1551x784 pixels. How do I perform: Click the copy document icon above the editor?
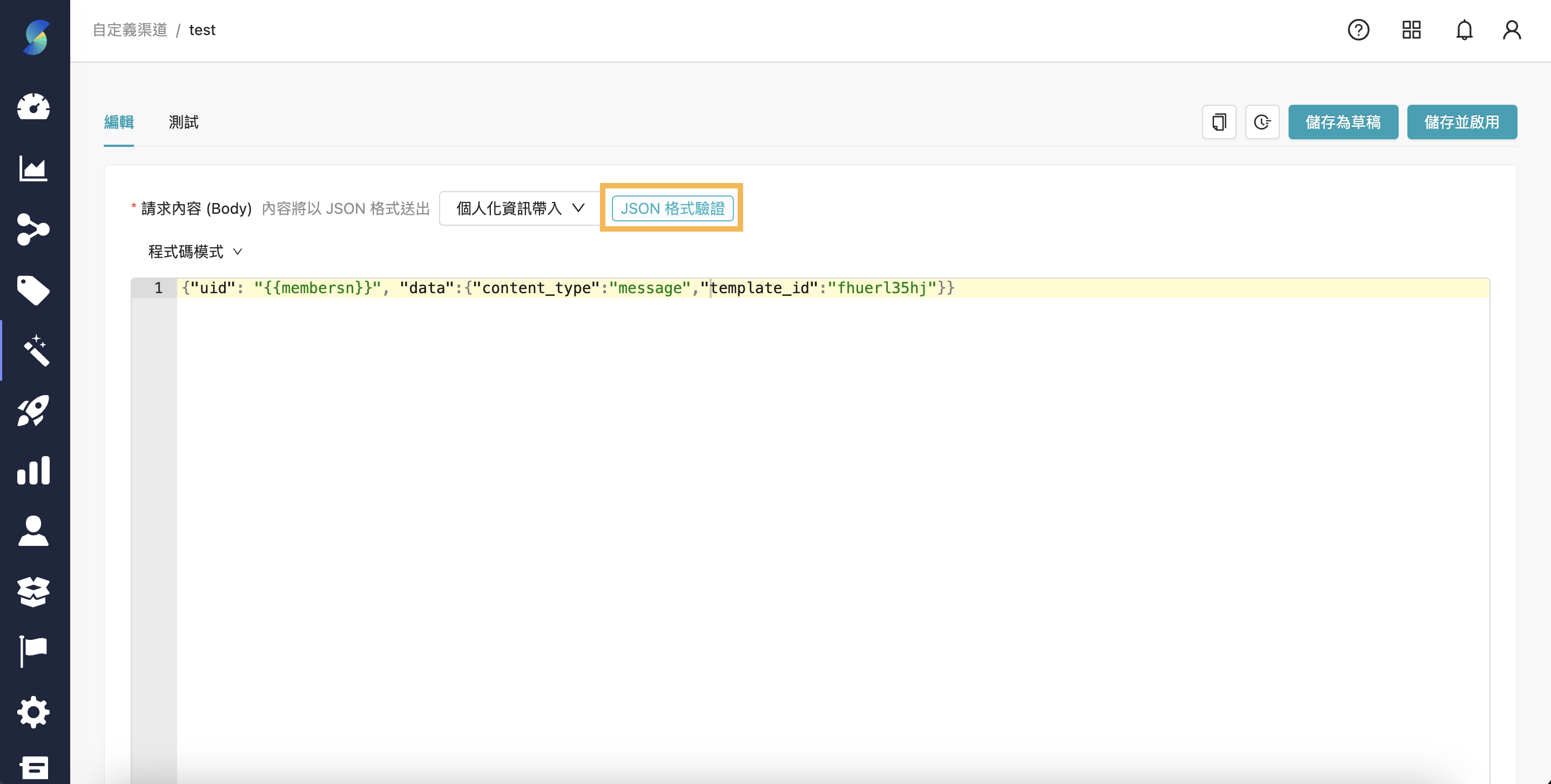point(1219,122)
